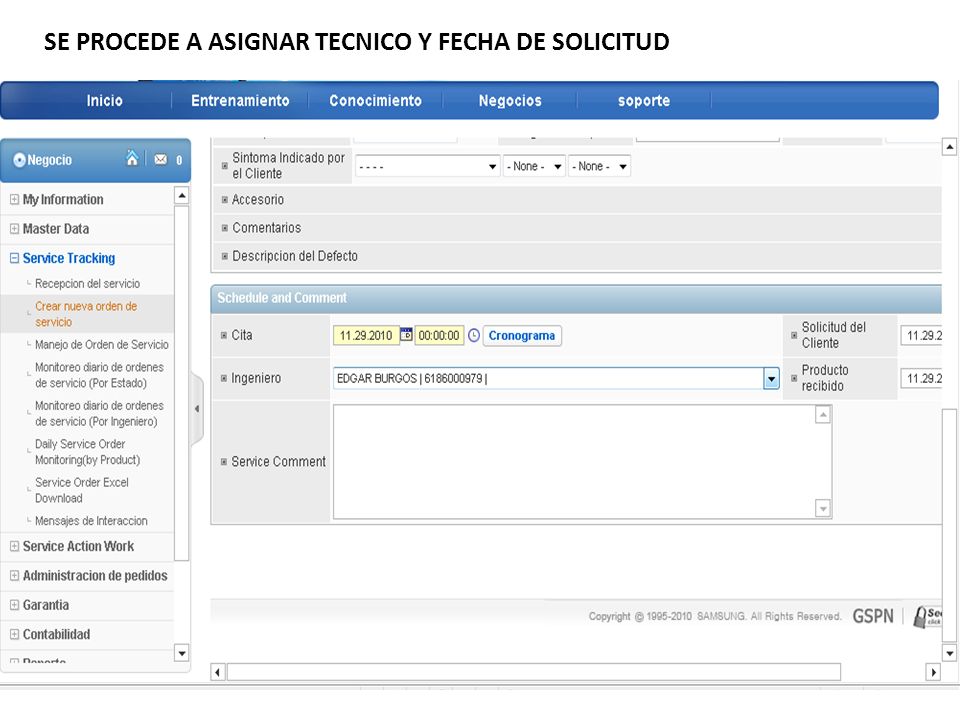Viewport: 960px width, 720px height.
Task: Open the second Sintoma dropdown showing None
Action: [x=534, y=167]
